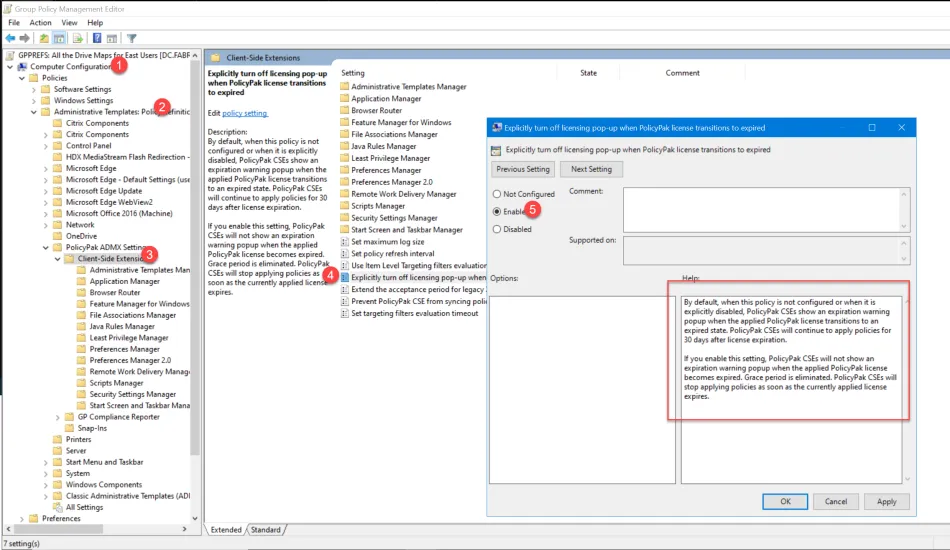Click the tree pane vertical scrollbar

pyautogui.click(x=195, y=300)
